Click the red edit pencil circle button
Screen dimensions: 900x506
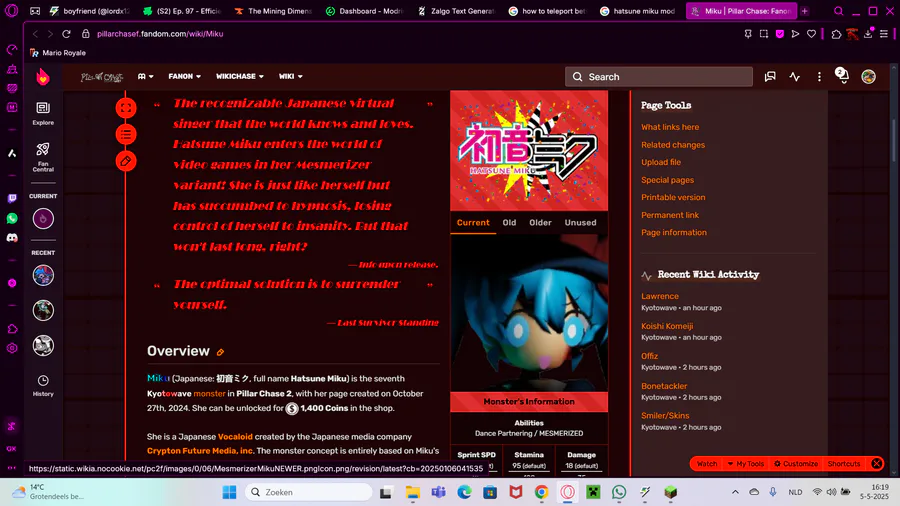pyautogui.click(x=126, y=161)
